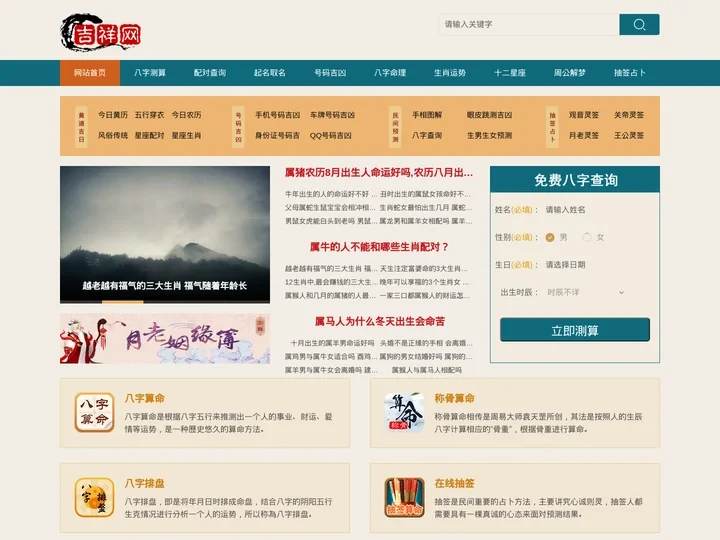Open article 牛年出生的人的命运好不好
Image resolution: width=720 pixels, height=540 pixels.
pos(331,194)
